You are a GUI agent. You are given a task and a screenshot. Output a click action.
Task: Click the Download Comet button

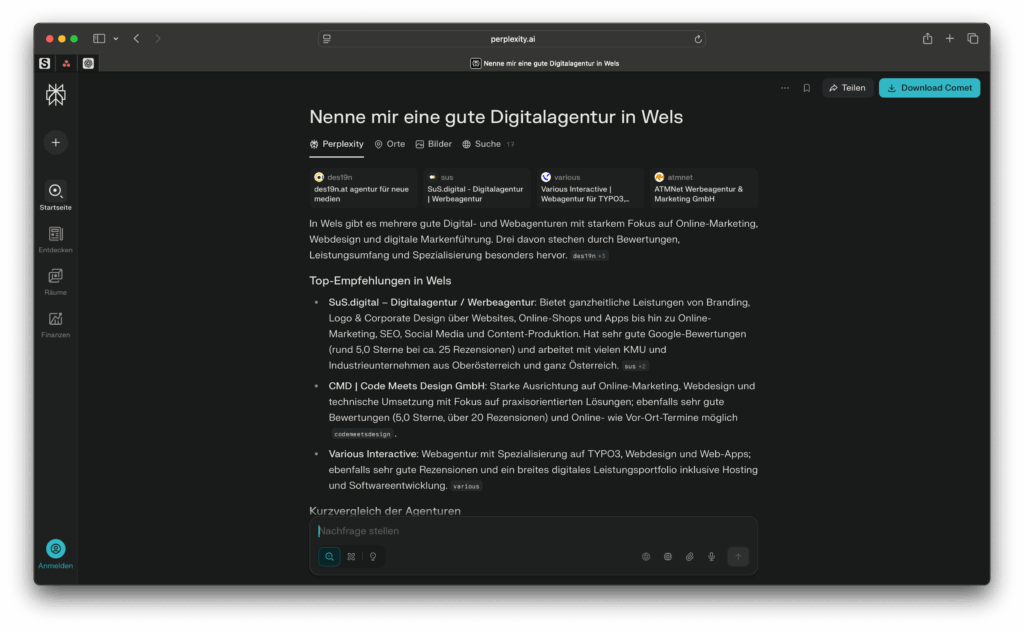pyautogui.click(x=929, y=88)
